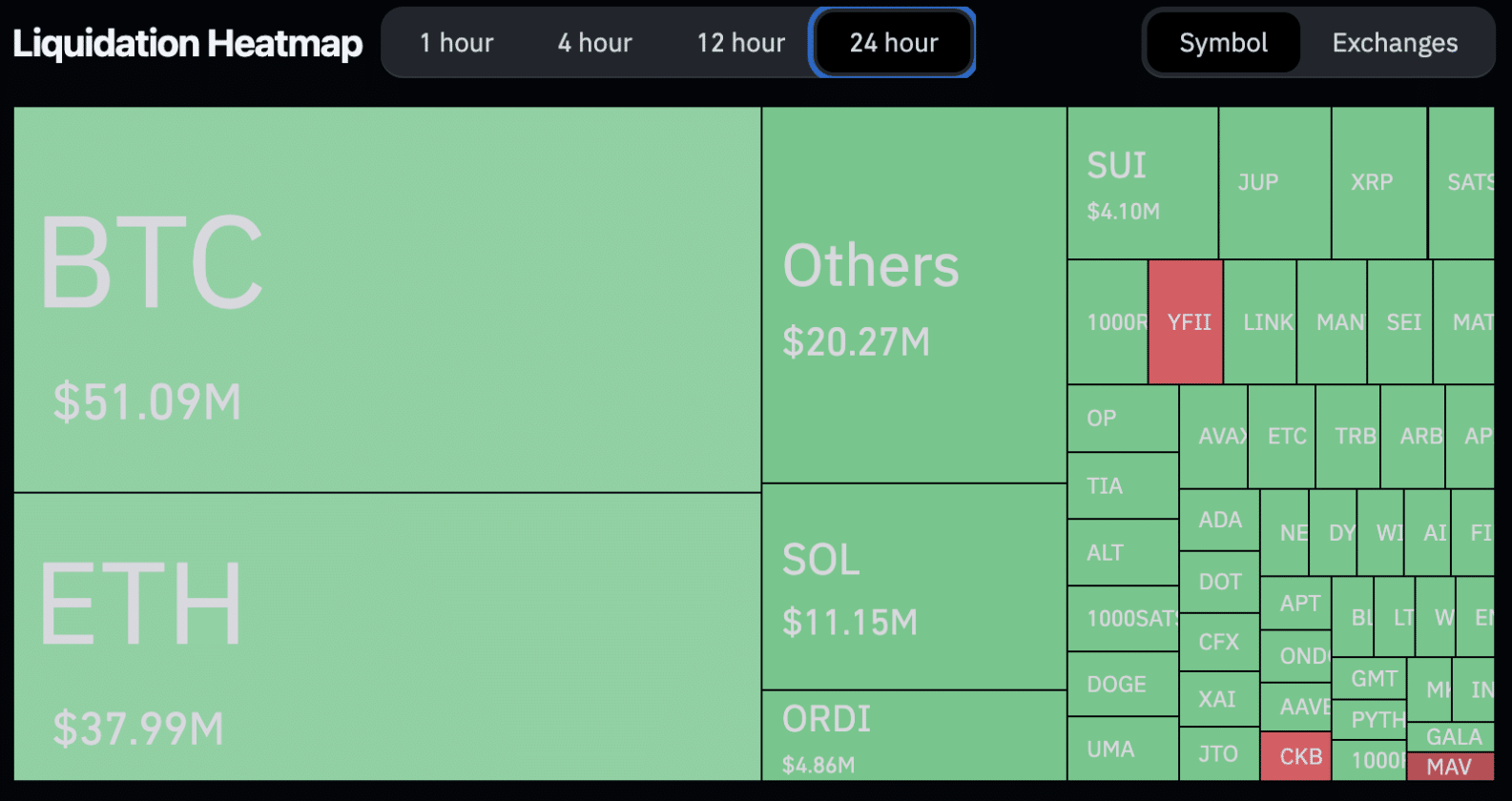Viewport: 1512px width, 801px height.
Task: Click the APT heatmap tile
Action: pos(1295,604)
